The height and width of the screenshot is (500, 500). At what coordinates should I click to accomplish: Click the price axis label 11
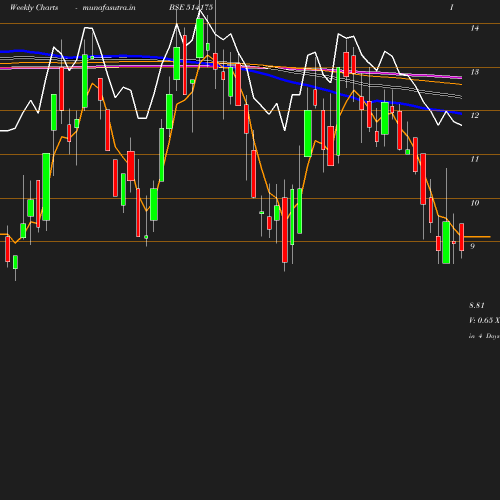[475, 159]
